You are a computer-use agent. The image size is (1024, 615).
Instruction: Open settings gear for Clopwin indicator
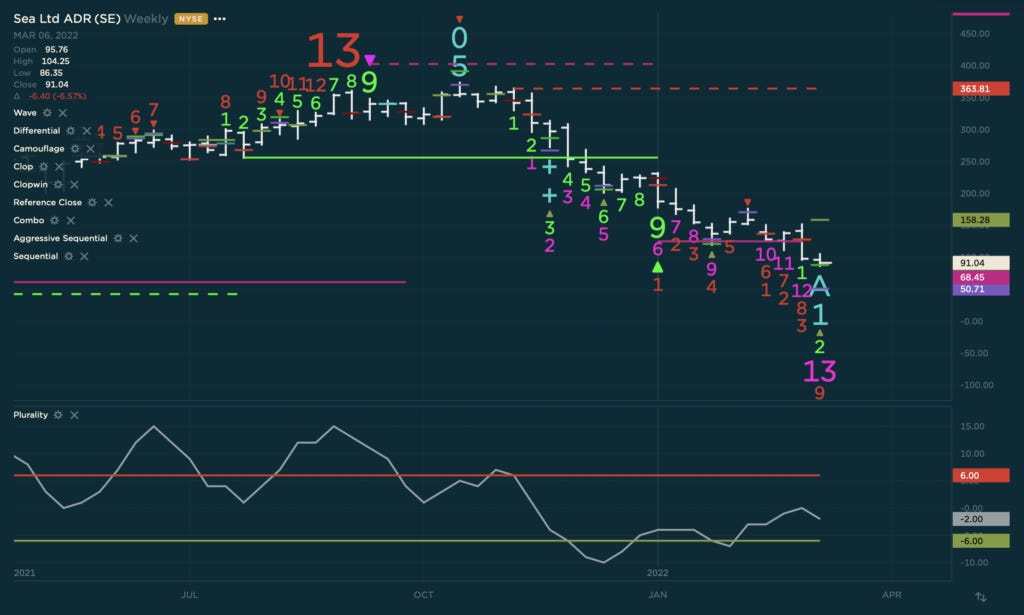pos(58,185)
